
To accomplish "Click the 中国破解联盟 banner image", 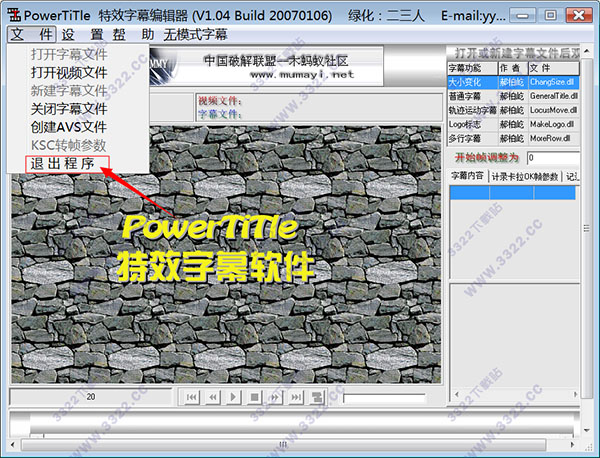I will (x=266, y=66).
